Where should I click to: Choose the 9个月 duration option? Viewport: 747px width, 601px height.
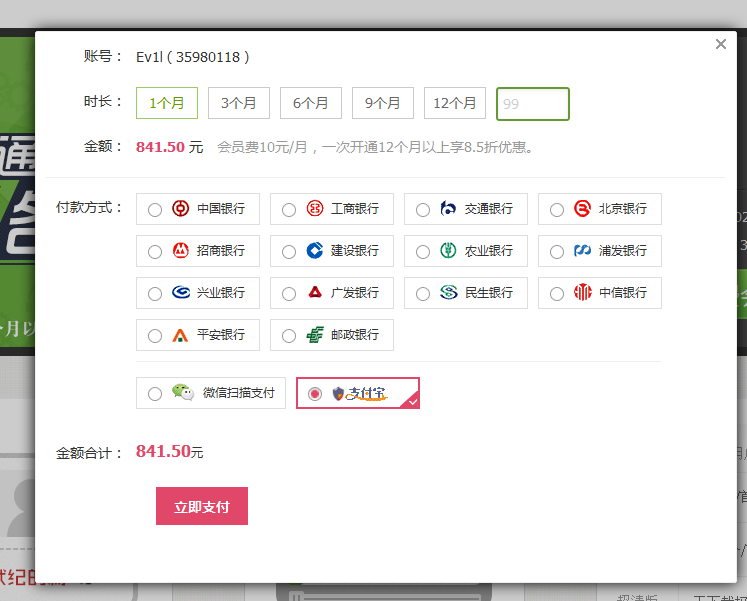coord(383,103)
